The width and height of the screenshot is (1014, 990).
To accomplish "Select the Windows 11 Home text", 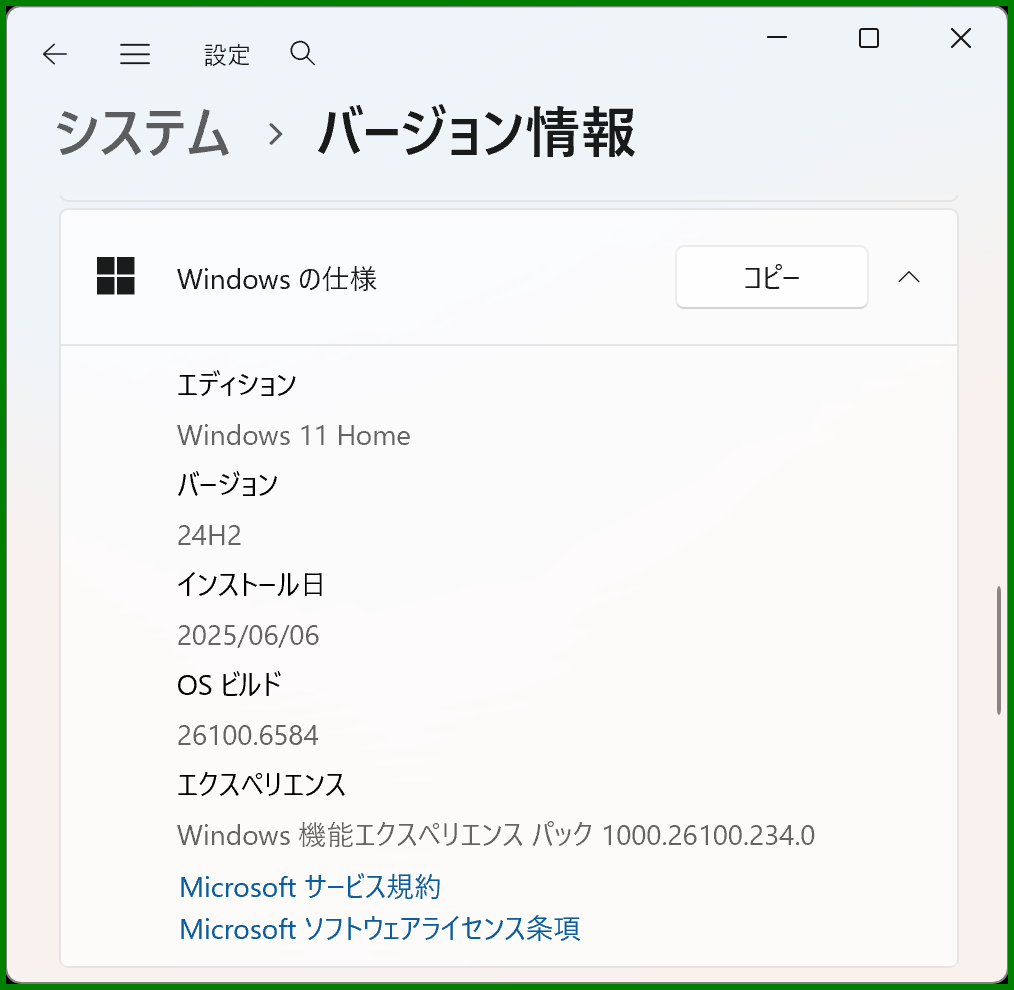I will click(294, 435).
